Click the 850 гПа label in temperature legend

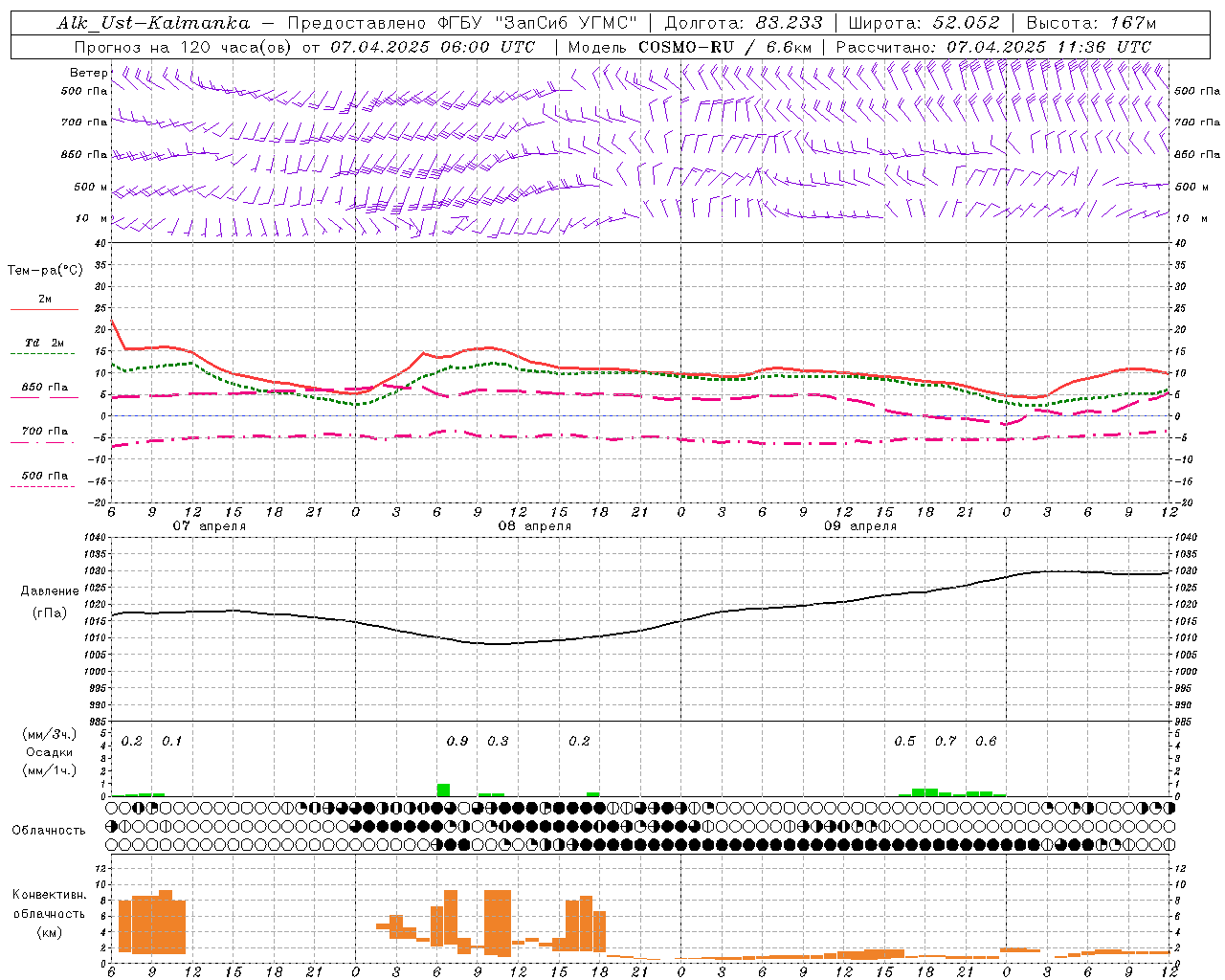click(x=44, y=388)
